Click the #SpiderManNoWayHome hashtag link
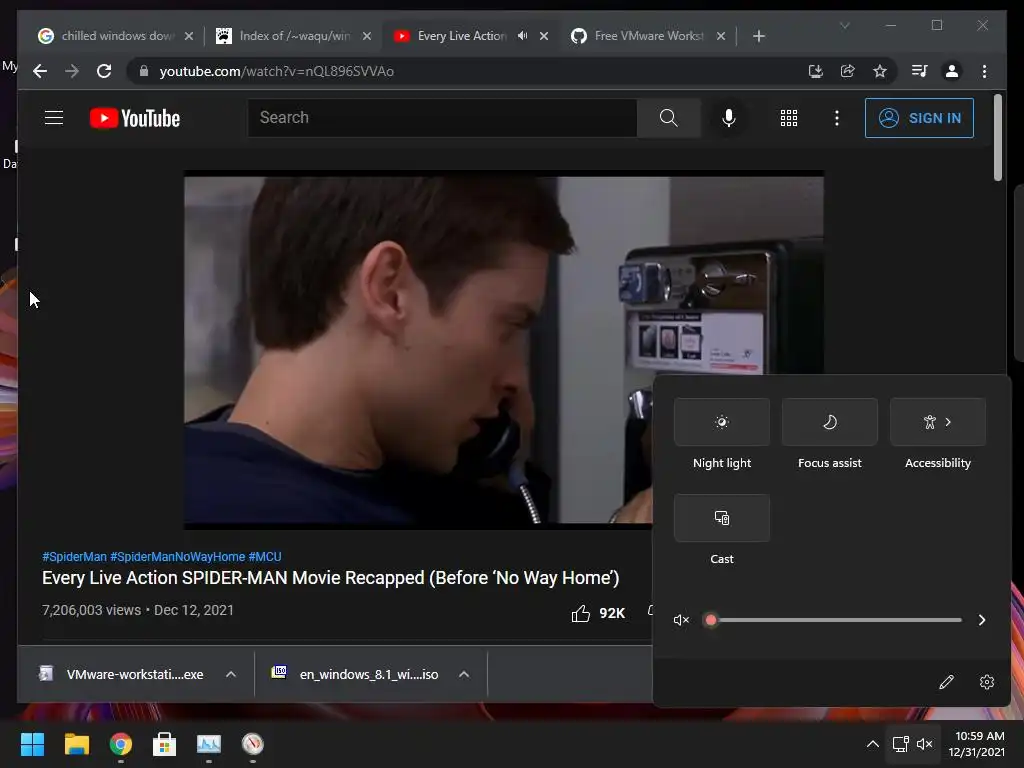 click(x=178, y=557)
